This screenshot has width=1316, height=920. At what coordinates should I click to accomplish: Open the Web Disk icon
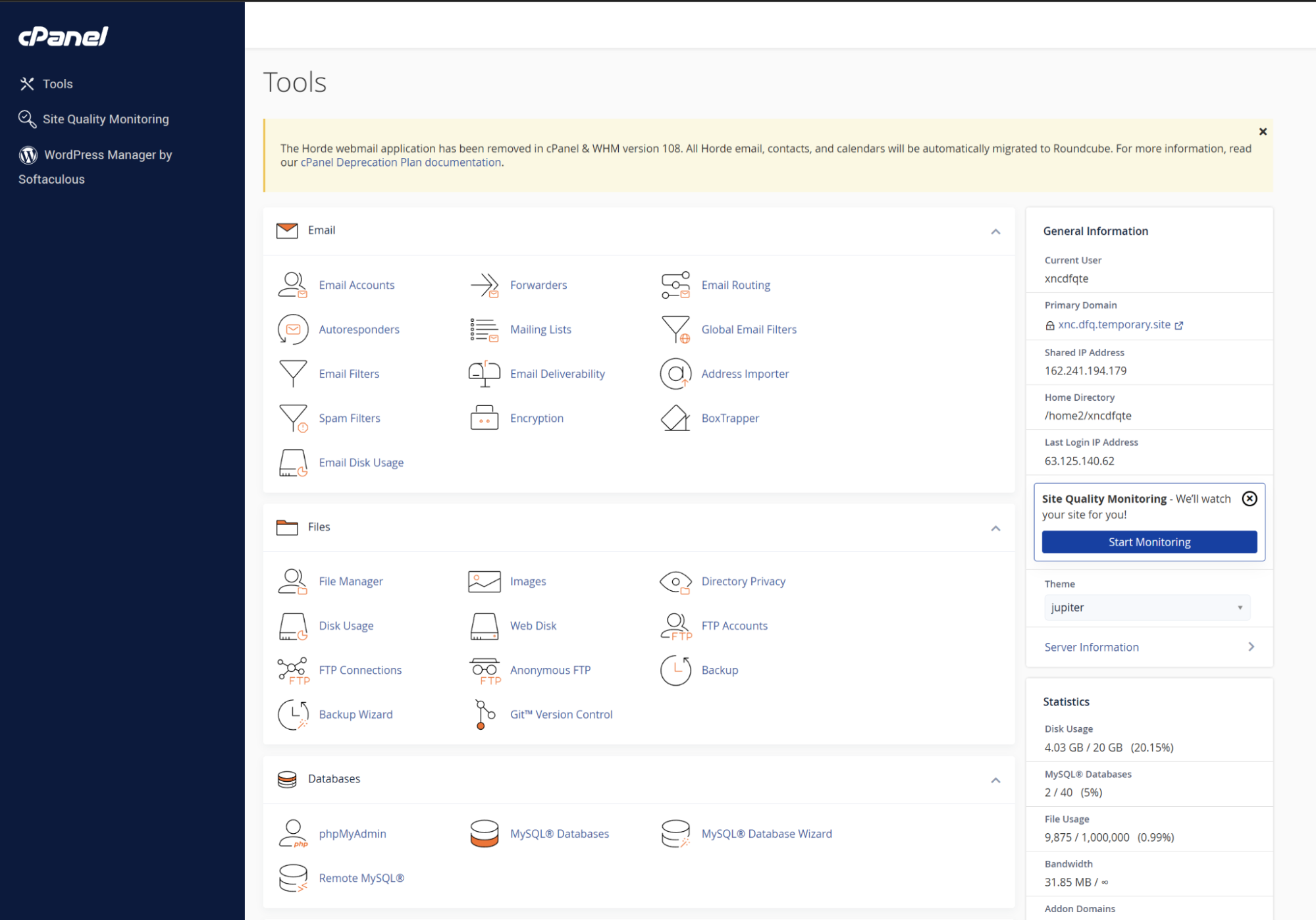[x=485, y=626]
